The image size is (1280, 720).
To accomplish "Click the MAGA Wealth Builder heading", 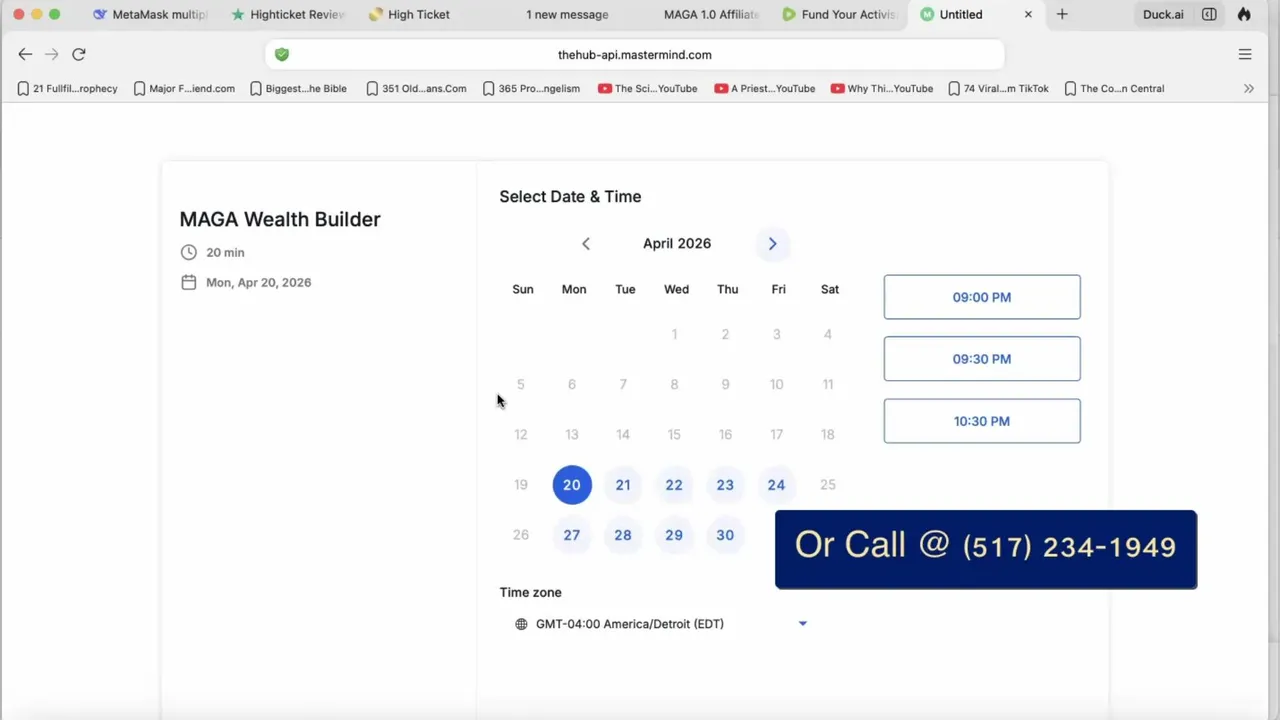I will 280,219.
